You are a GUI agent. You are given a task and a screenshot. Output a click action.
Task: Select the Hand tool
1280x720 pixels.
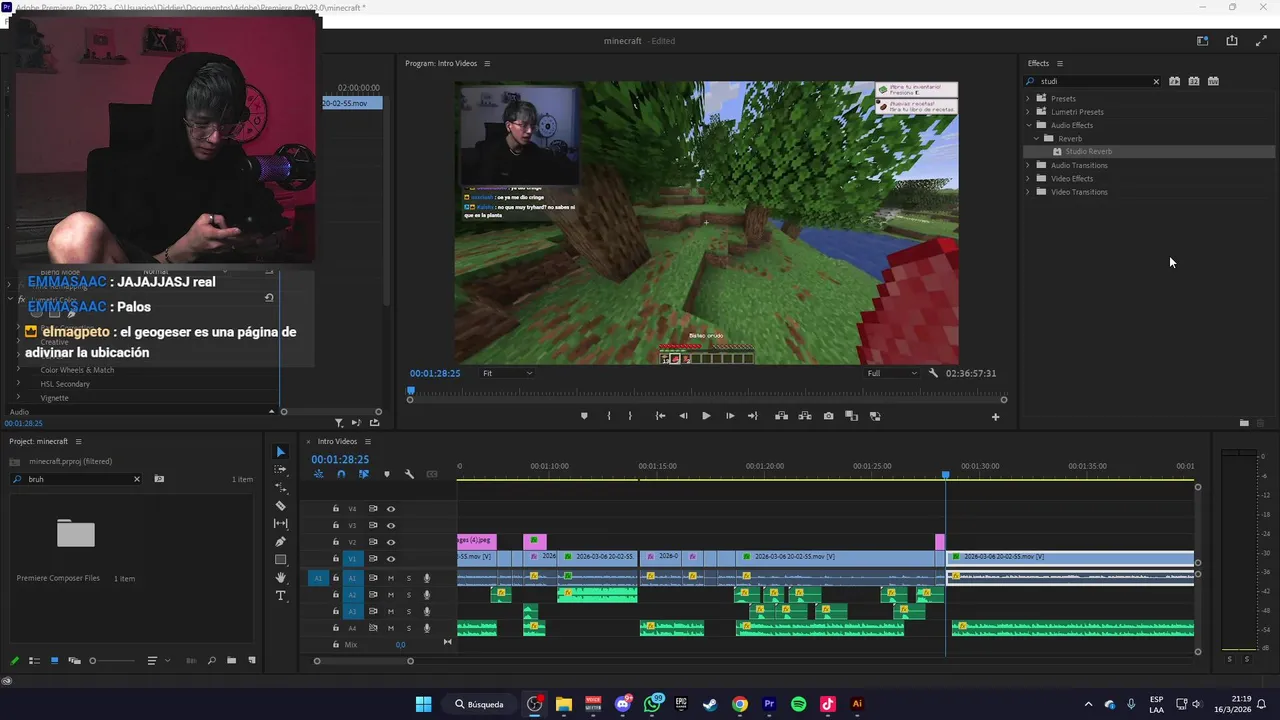pyautogui.click(x=281, y=578)
